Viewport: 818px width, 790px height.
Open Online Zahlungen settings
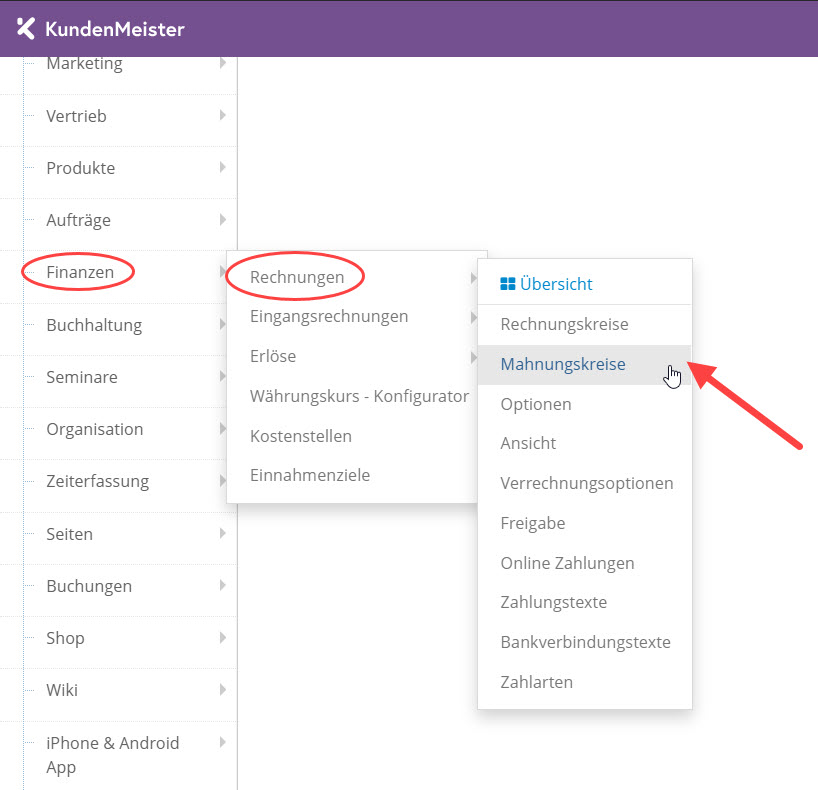tap(567, 563)
